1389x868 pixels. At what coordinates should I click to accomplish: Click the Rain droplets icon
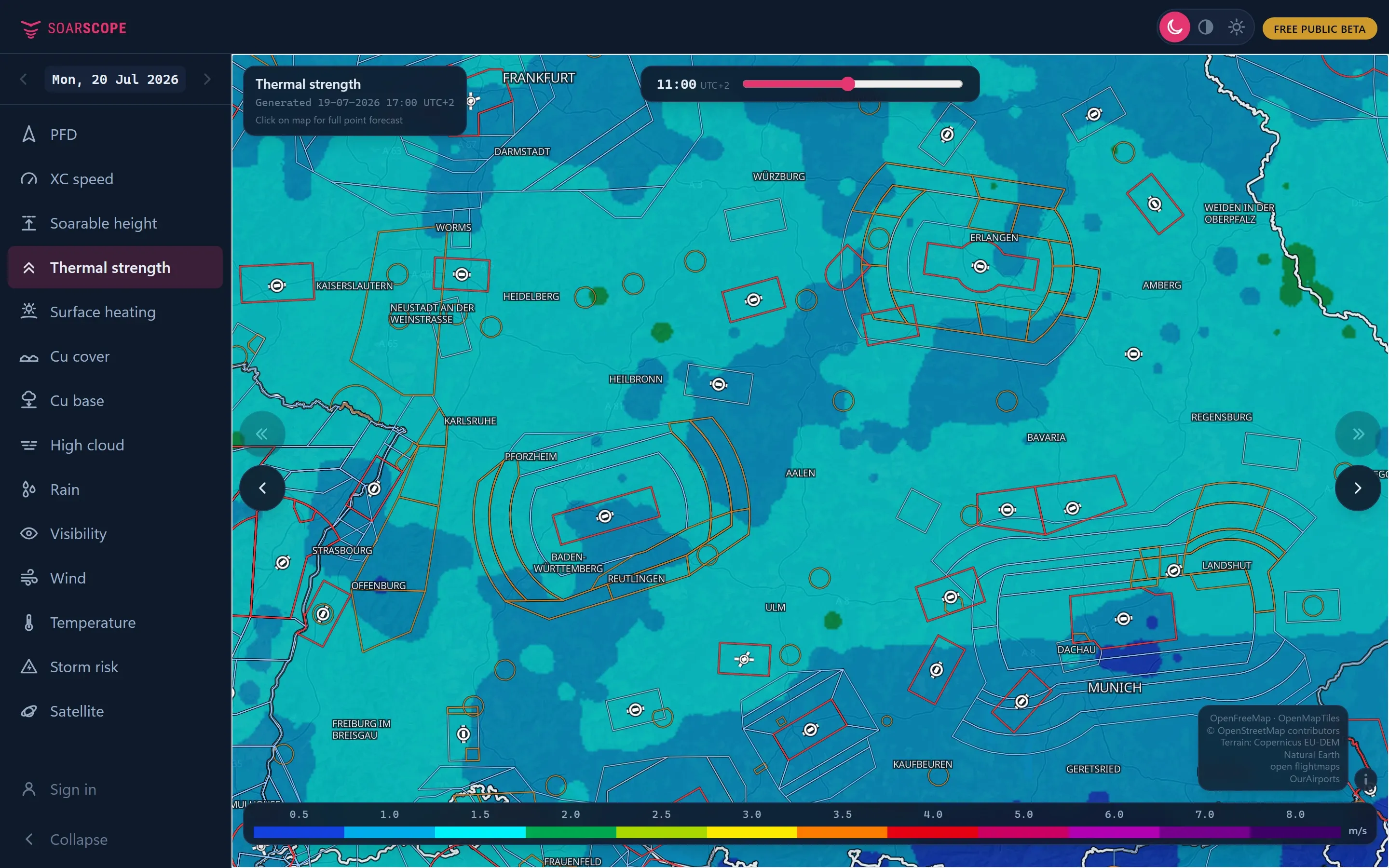tap(29, 489)
